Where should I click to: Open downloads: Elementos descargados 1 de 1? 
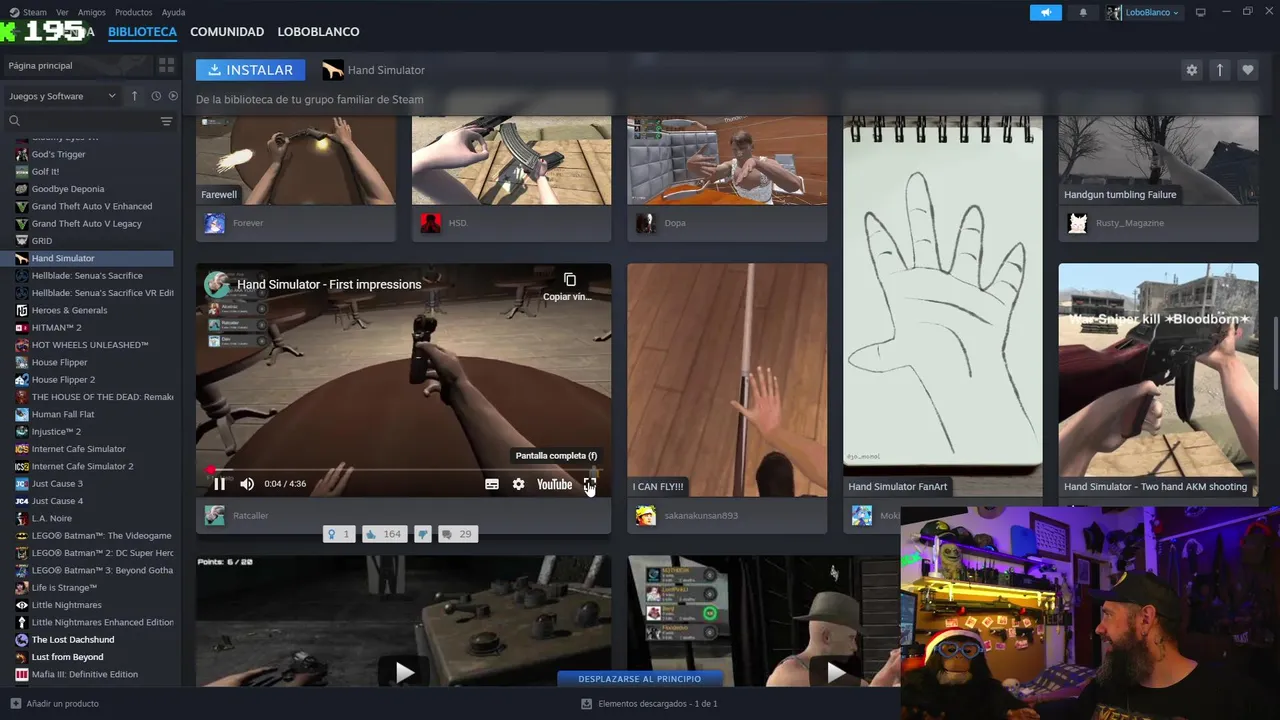point(649,704)
